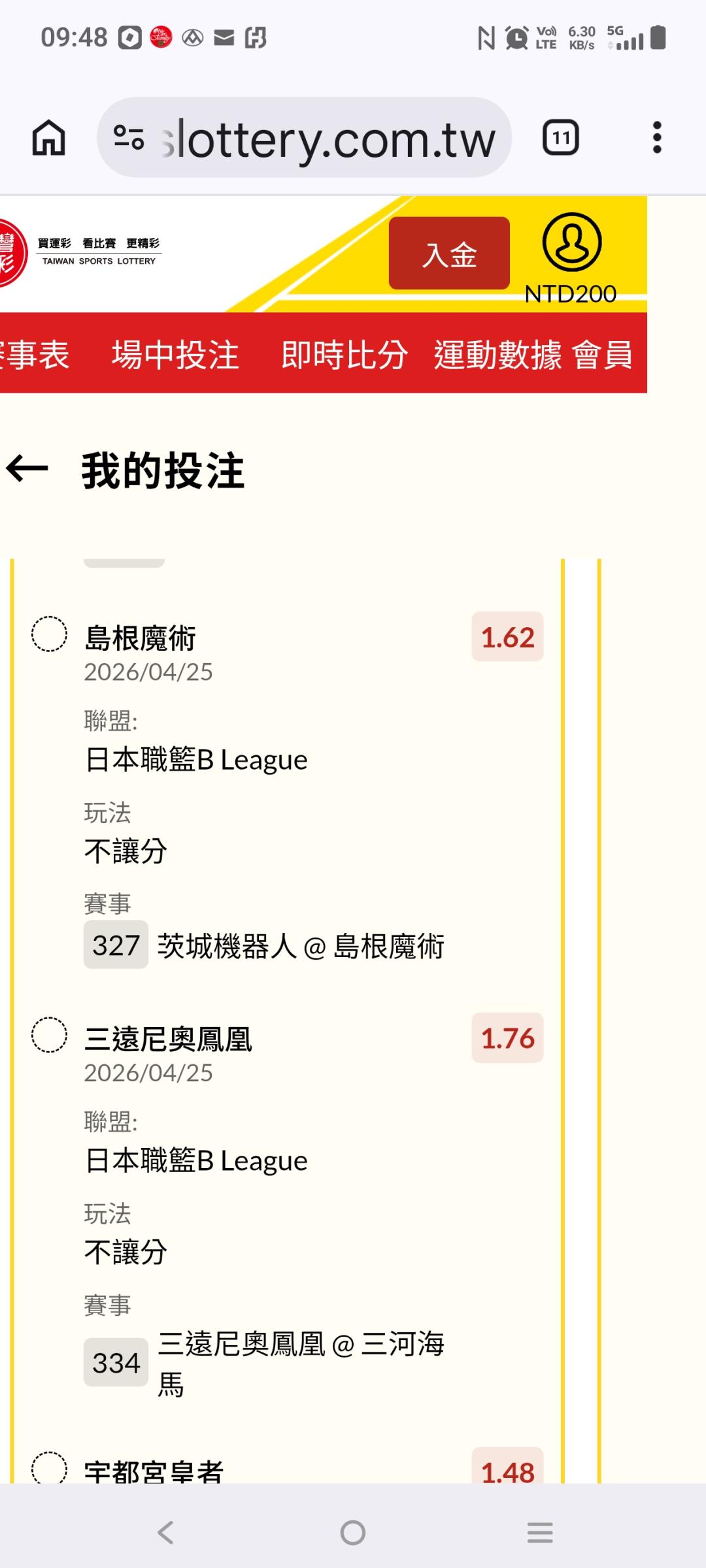This screenshot has width=706, height=1568.
Task: Select the 三遠尼奧鳳凰 bet circle
Action: pyautogui.click(x=50, y=1035)
